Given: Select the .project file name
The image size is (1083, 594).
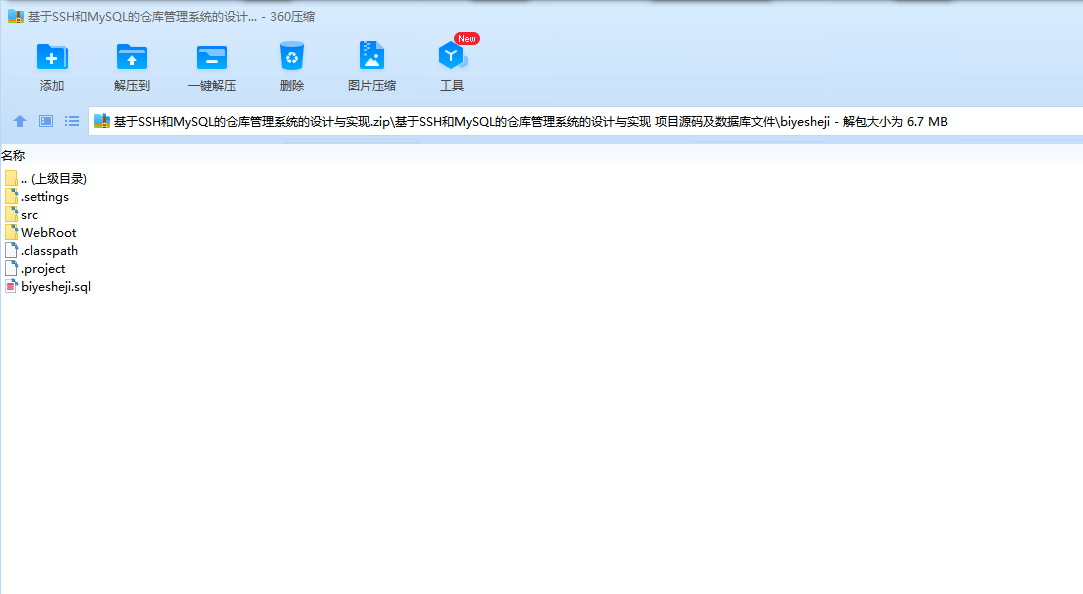Looking at the screenshot, I should (x=43, y=269).
